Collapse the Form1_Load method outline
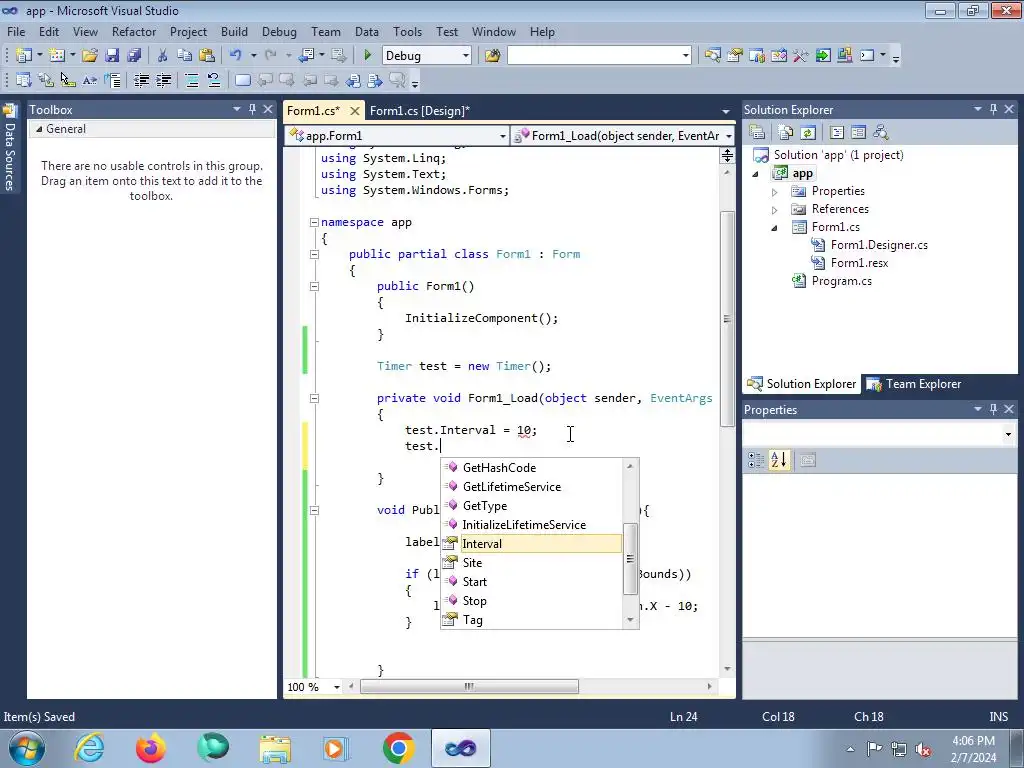1024x768 pixels. (x=314, y=398)
